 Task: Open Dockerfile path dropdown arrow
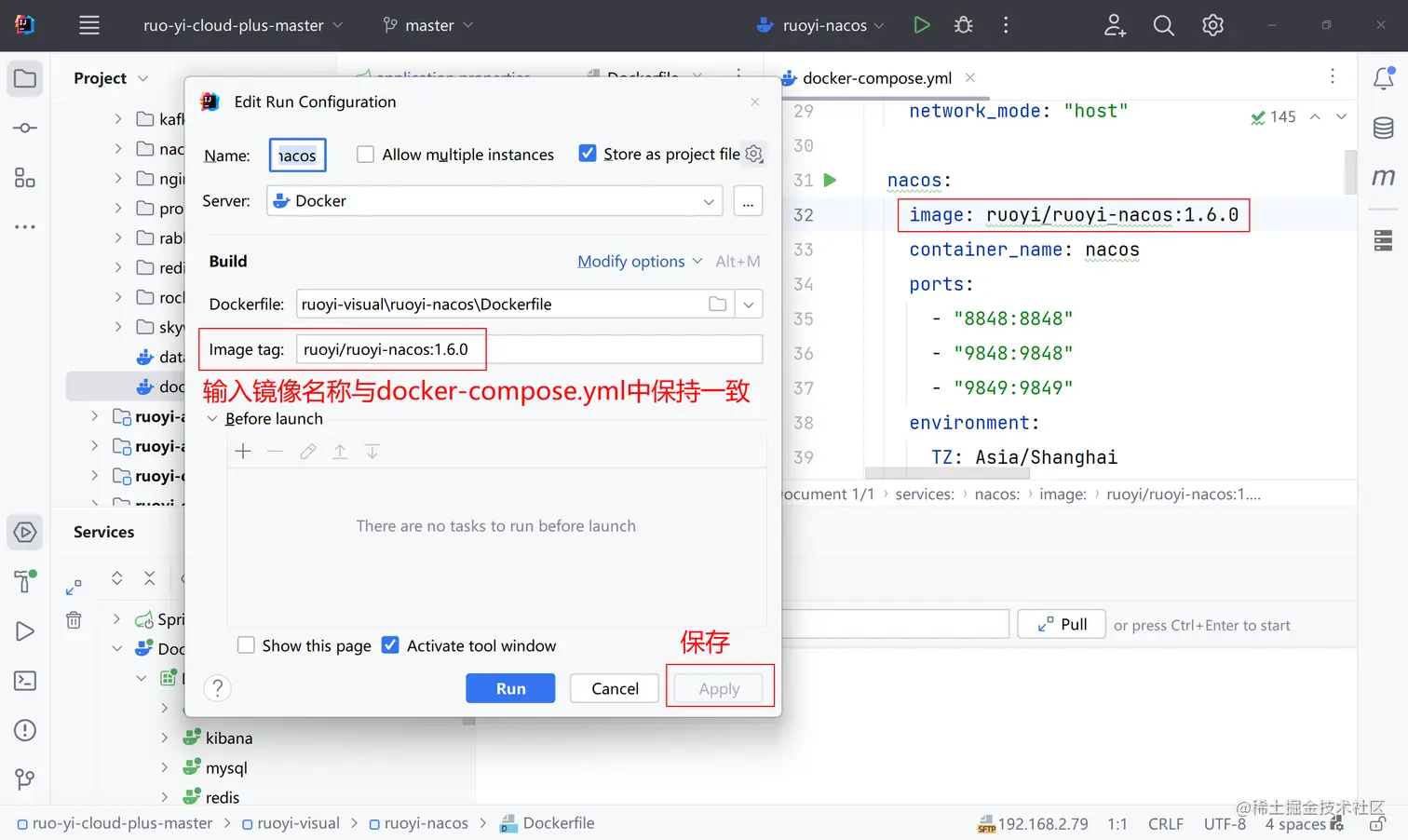[x=749, y=304]
